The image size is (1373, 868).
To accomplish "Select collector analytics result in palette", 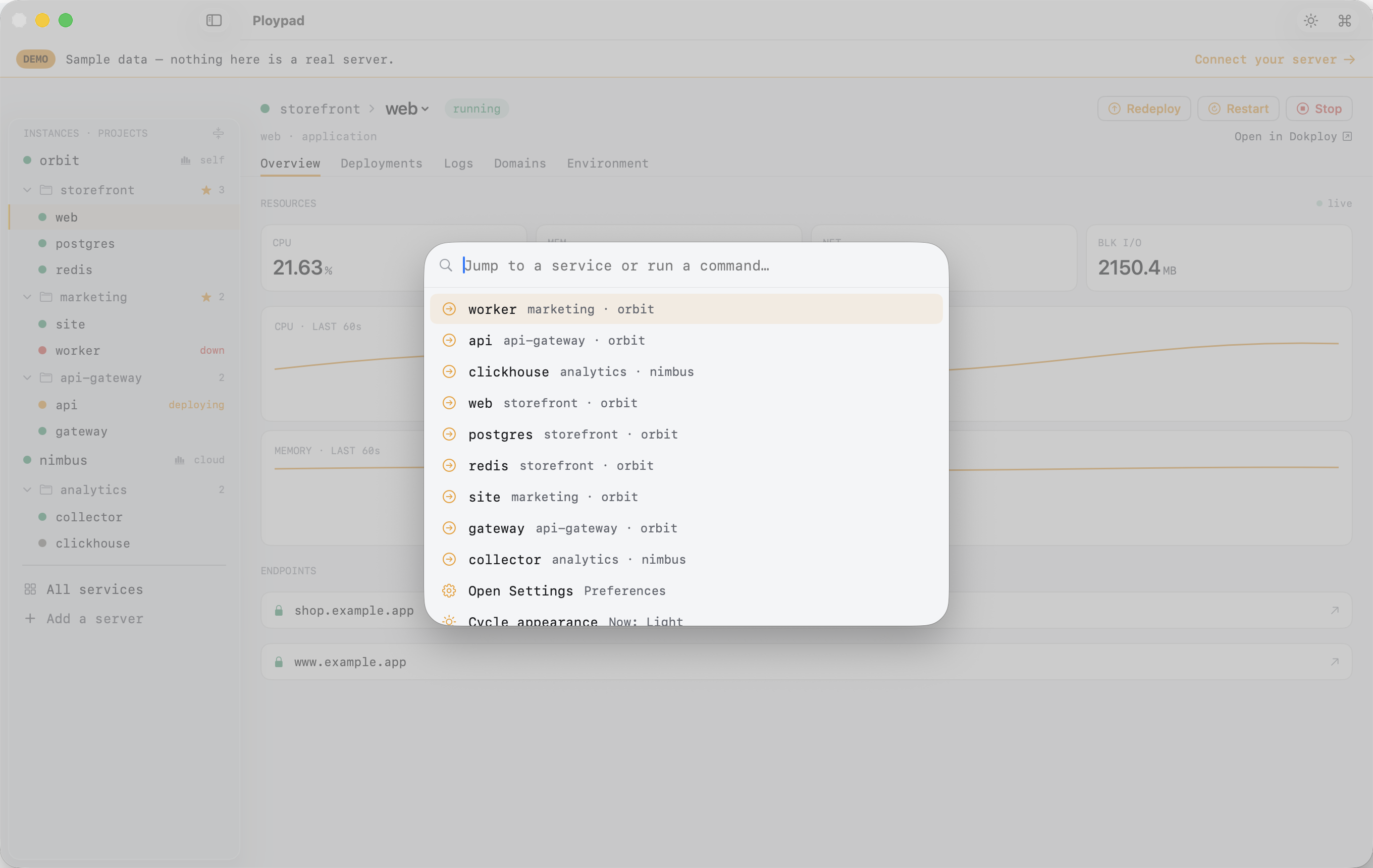I will tap(686, 560).
